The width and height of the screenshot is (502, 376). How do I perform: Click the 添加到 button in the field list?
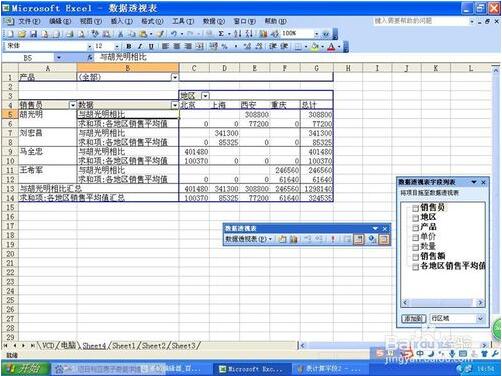[414, 319]
